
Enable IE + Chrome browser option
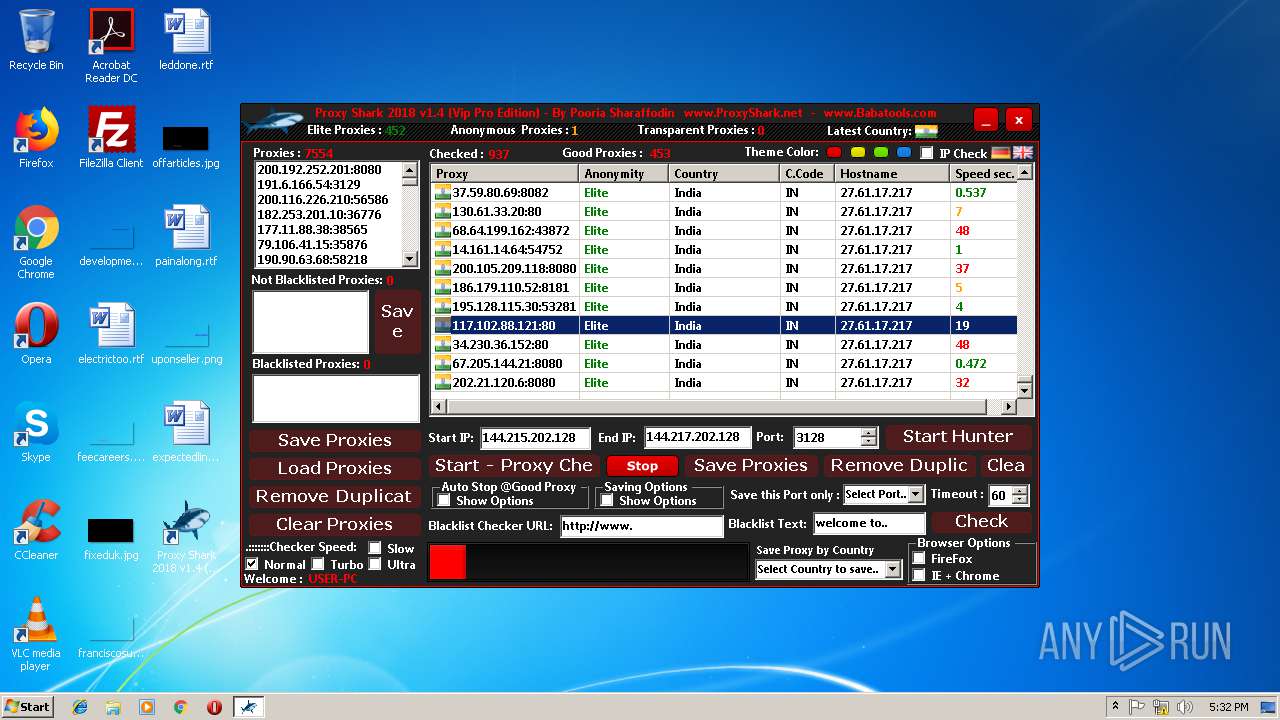click(919, 575)
